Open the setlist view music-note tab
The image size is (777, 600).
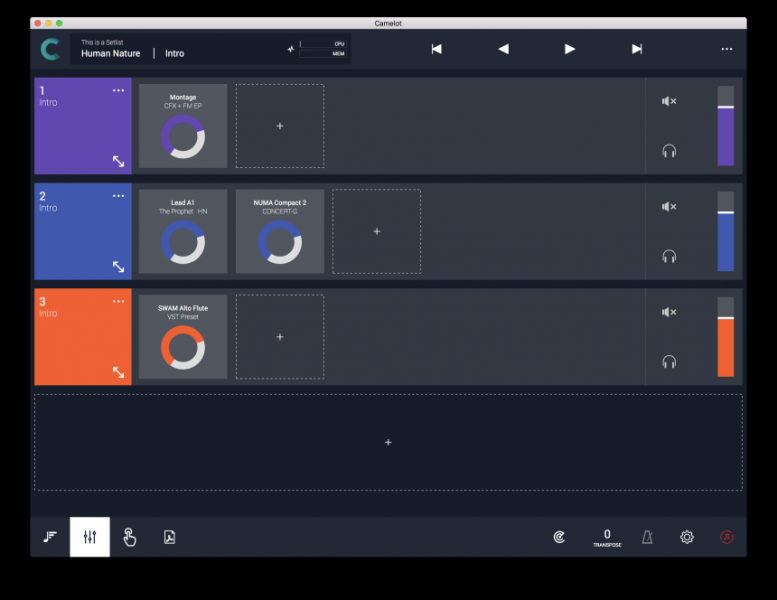pyautogui.click(x=50, y=537)
